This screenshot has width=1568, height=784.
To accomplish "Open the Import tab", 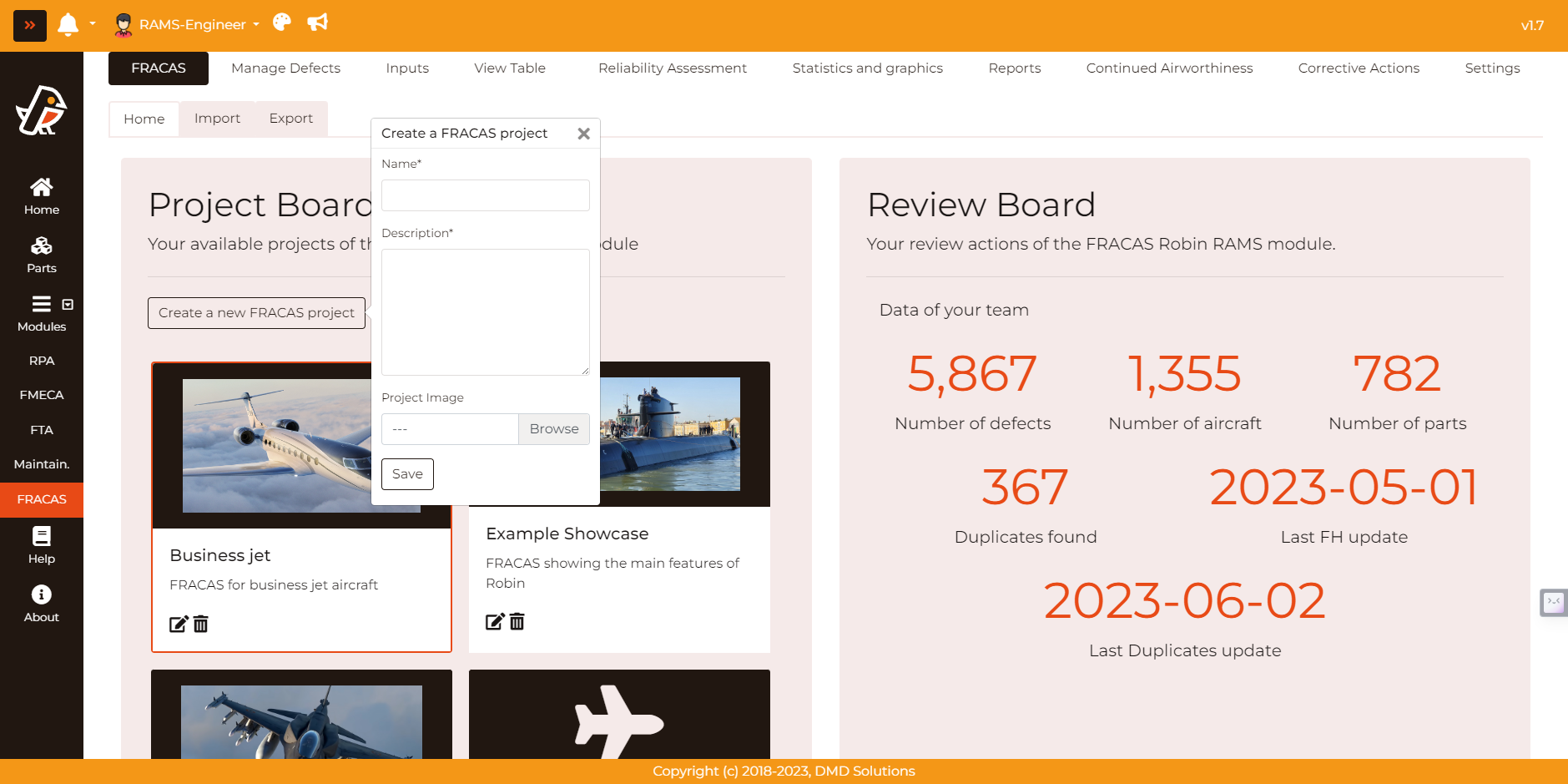I will pos(217,119).
